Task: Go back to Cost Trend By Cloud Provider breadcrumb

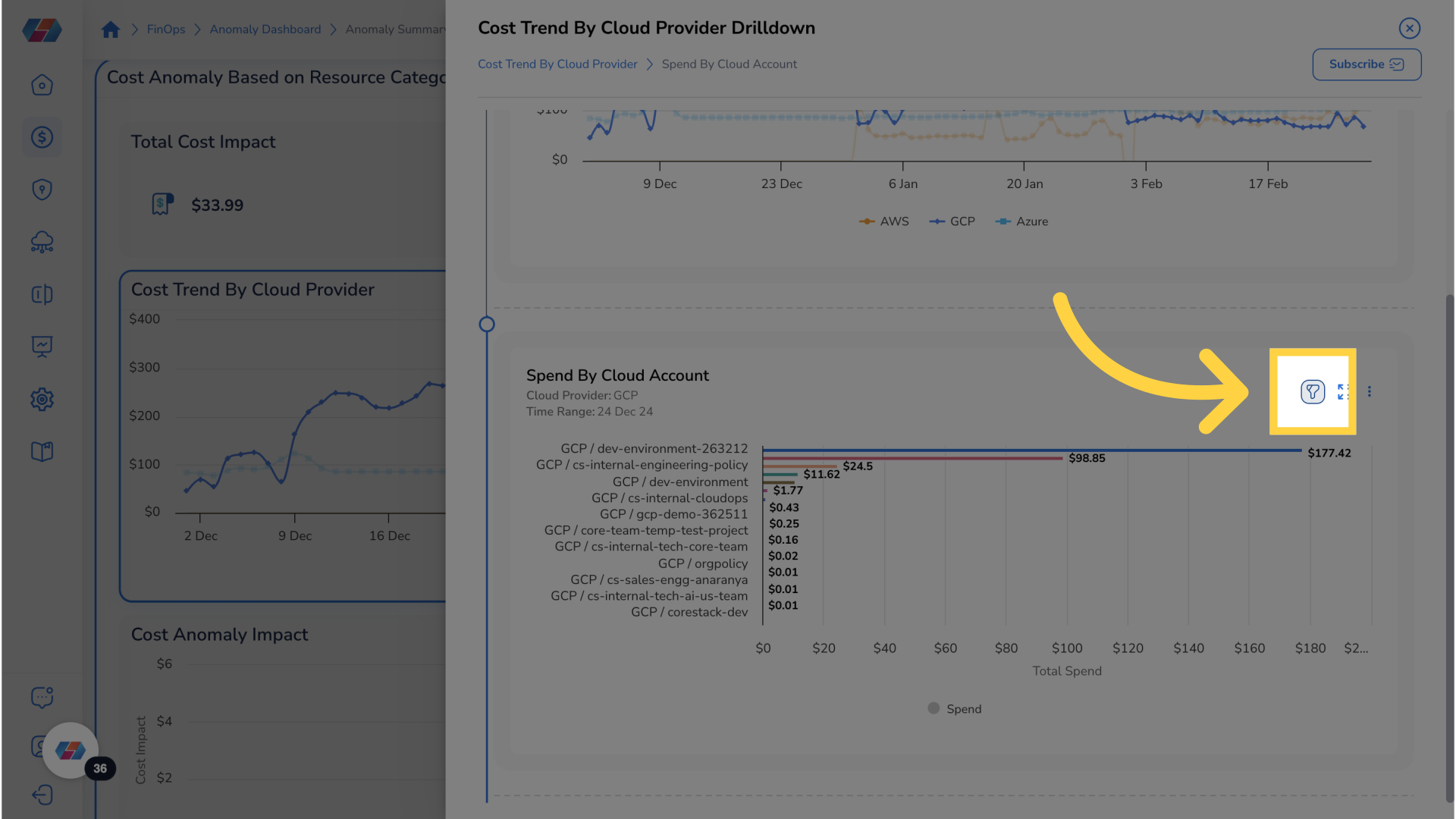Action: click(557, 64)
